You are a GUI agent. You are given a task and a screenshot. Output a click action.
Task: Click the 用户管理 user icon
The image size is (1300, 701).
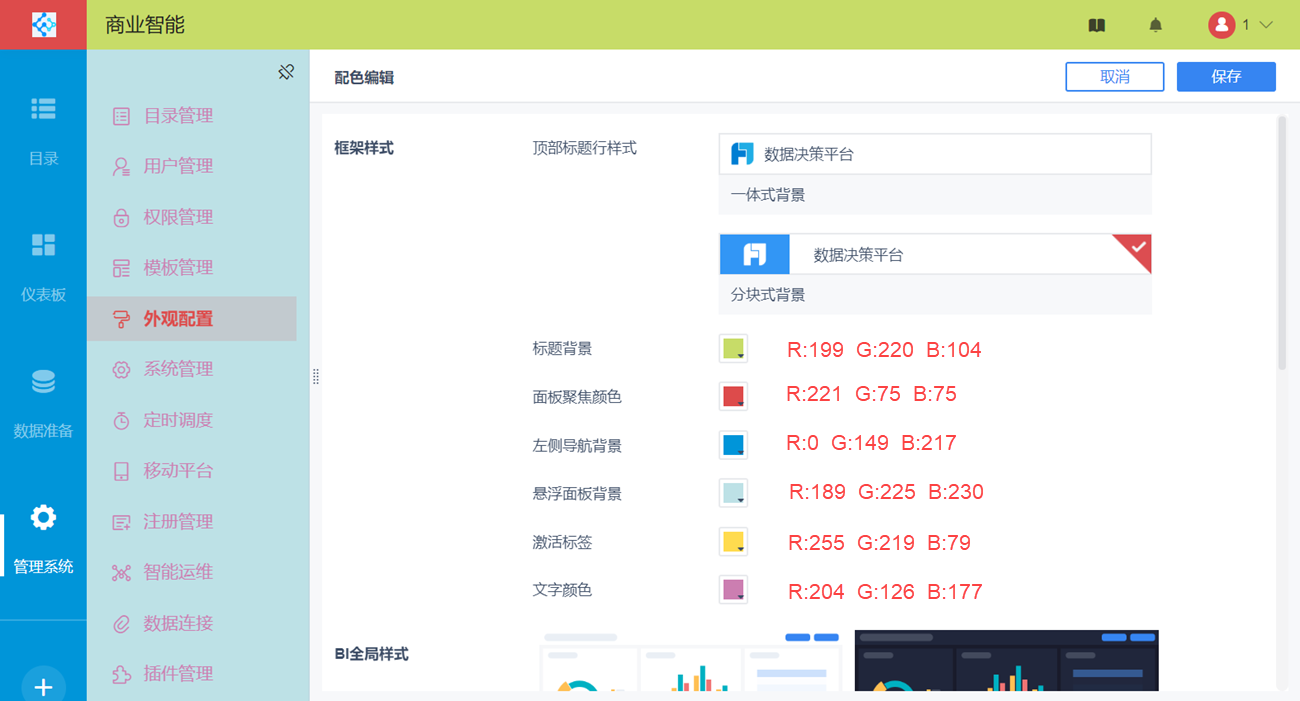pyautogui.click(x=121, y=167)
